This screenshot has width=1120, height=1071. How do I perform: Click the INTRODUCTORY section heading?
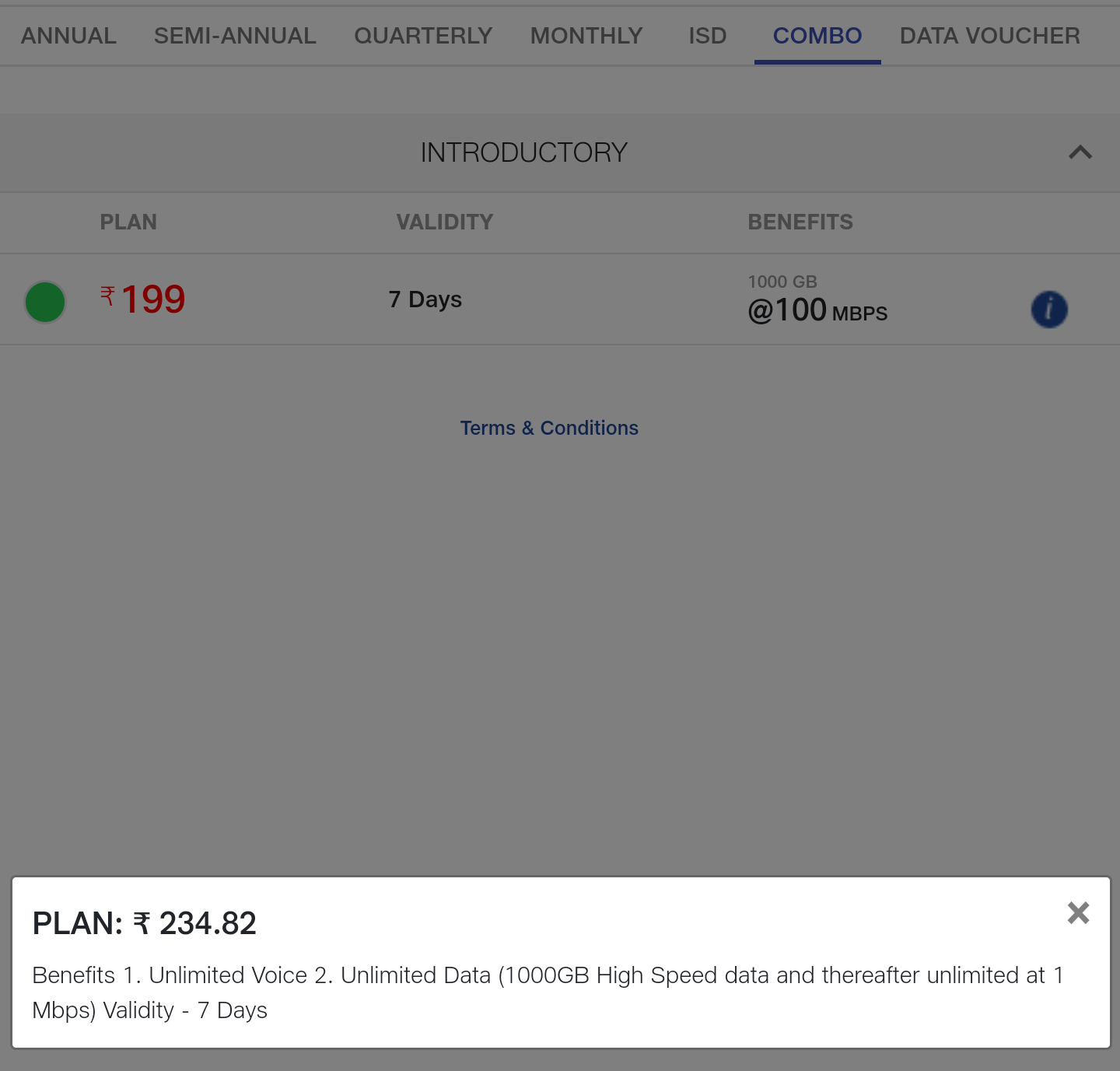523,152
